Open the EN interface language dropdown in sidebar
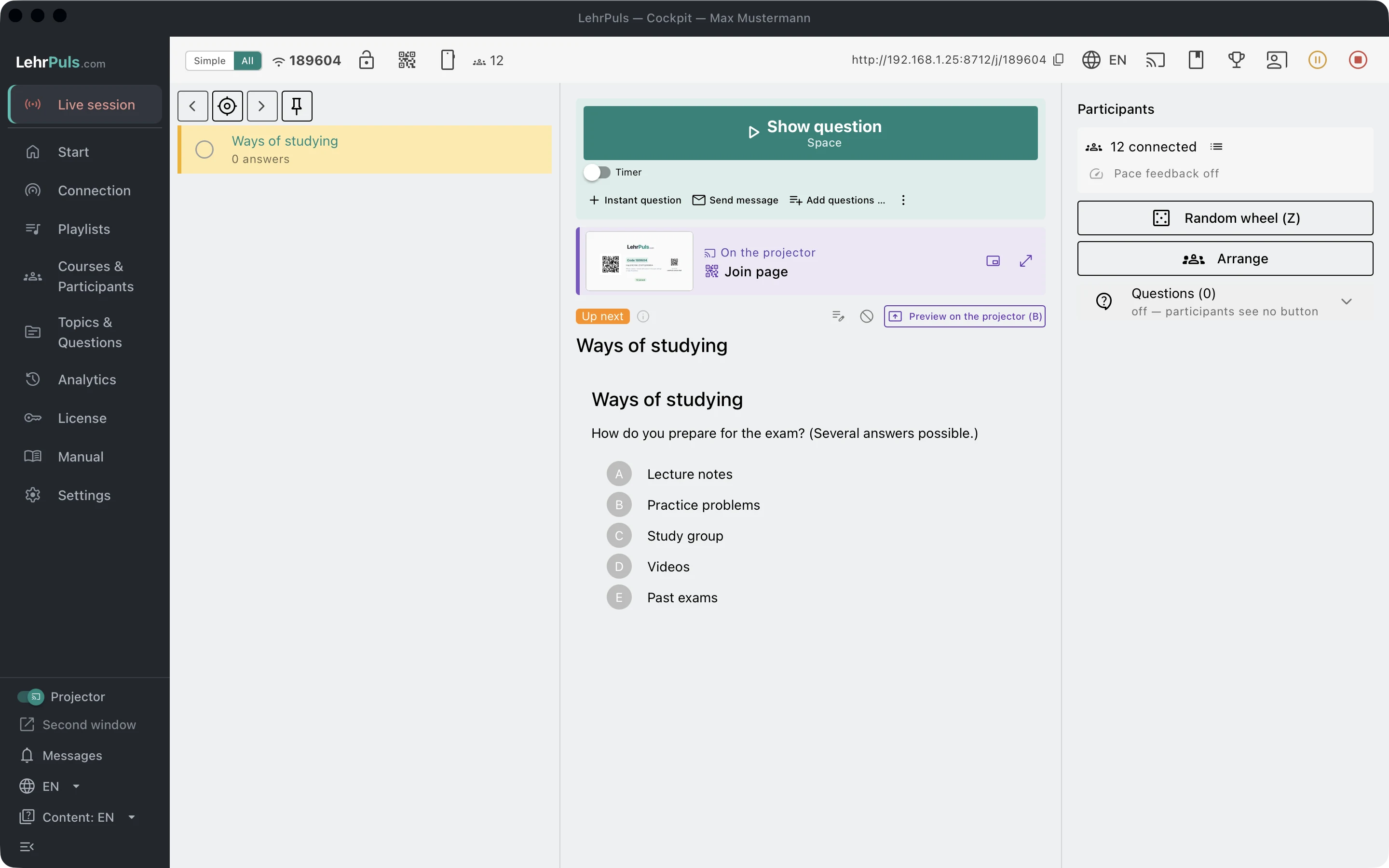The height and width of the screenshot is (868, 1389). [50, 786]
